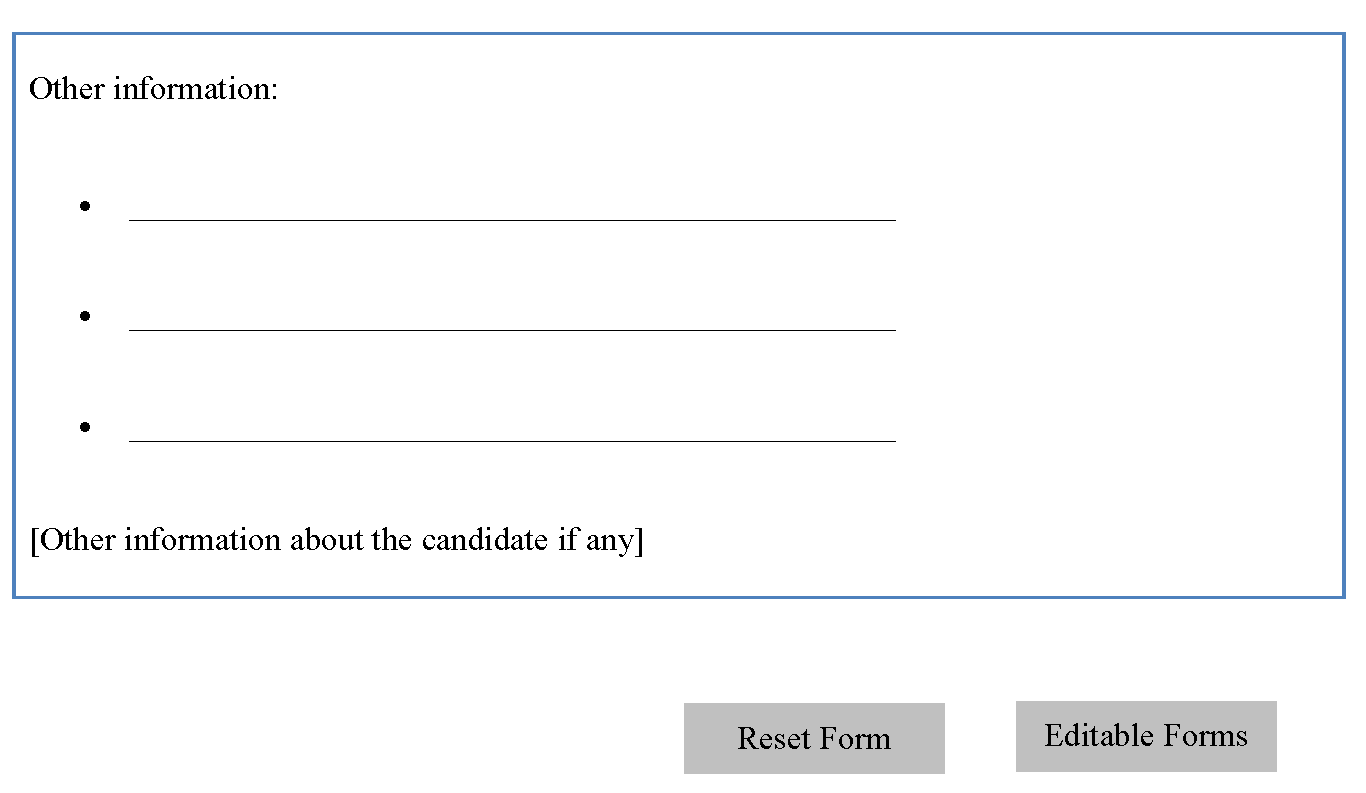Click the opening bracket "[Other" in the hint
Viewport: 1366px width, 793px height.
(73, 540)
